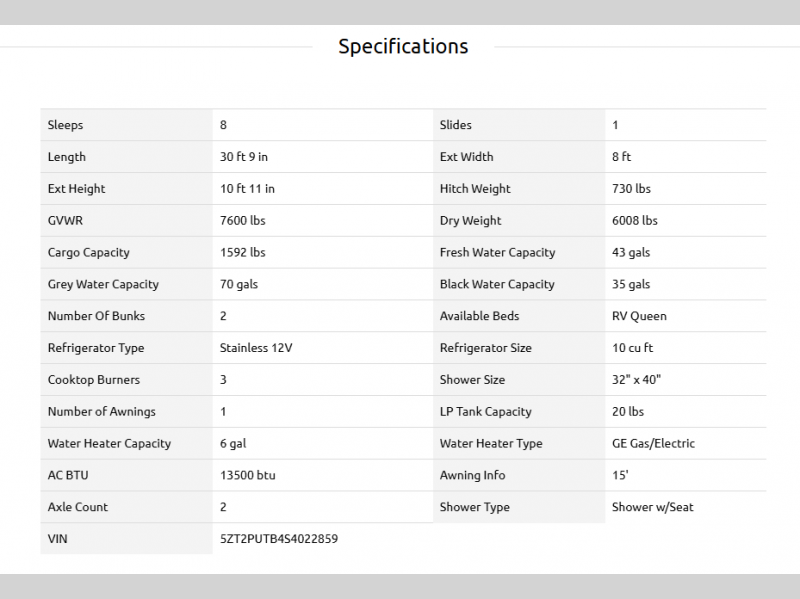Click the Shower w/Seat value
Viewport: 800px width, 599px height.
652,507
